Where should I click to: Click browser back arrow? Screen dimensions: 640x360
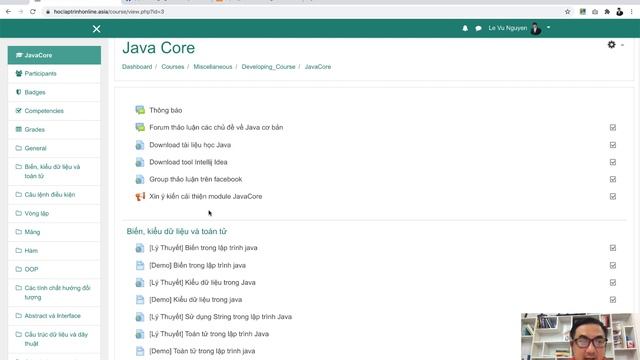9,11
